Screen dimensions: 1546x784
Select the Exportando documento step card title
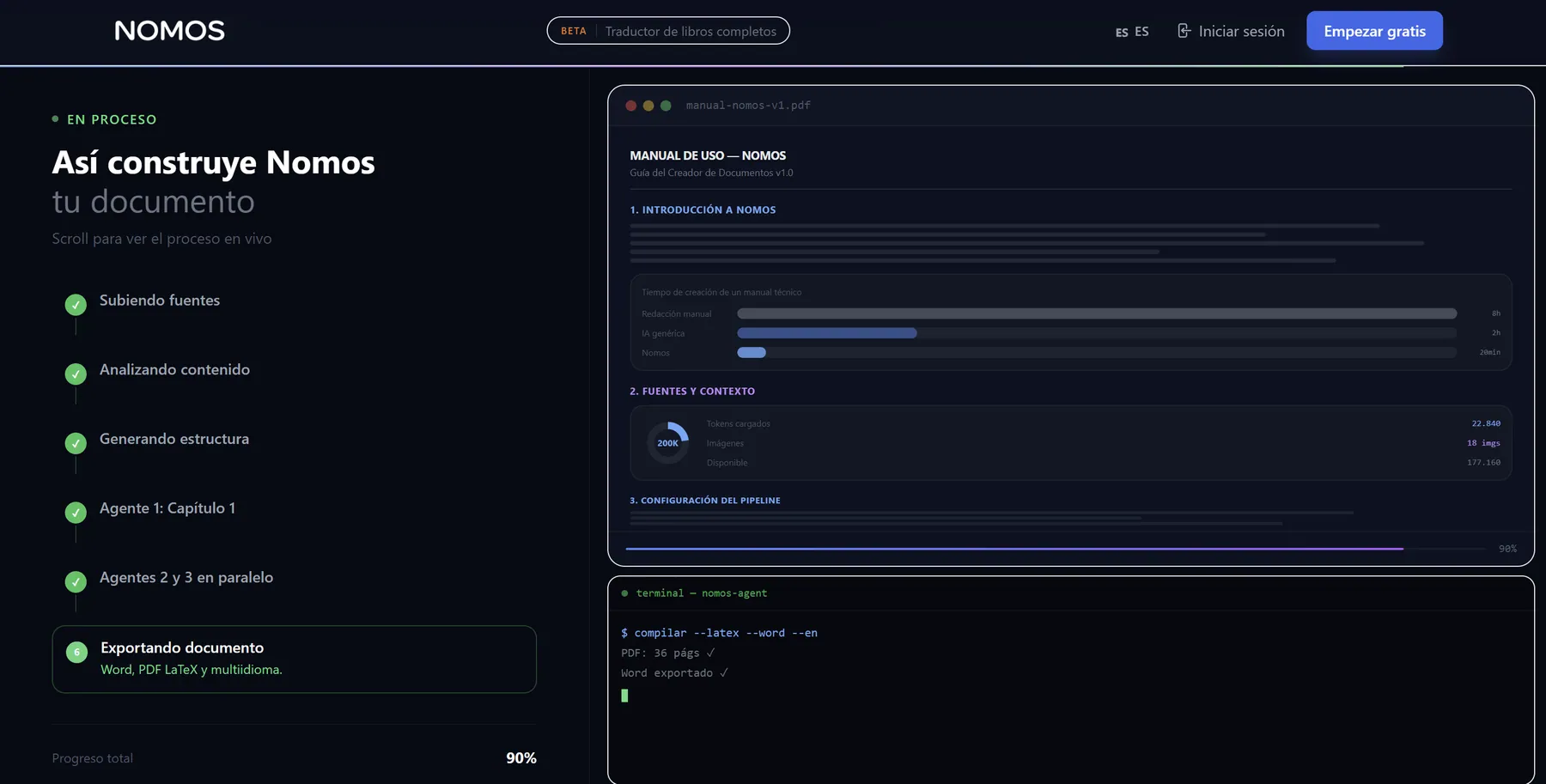click(182, 647)
